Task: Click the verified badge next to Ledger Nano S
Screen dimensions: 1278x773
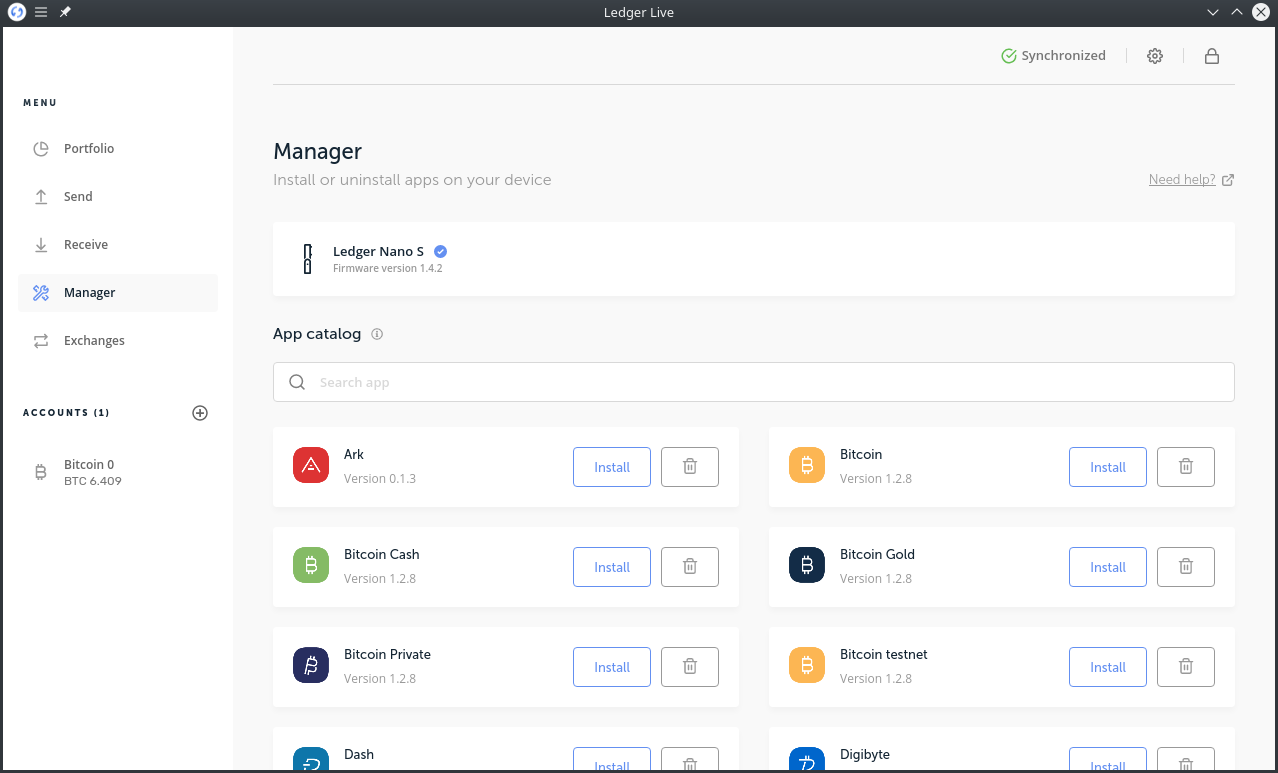Action: click(x=440, y=251)
